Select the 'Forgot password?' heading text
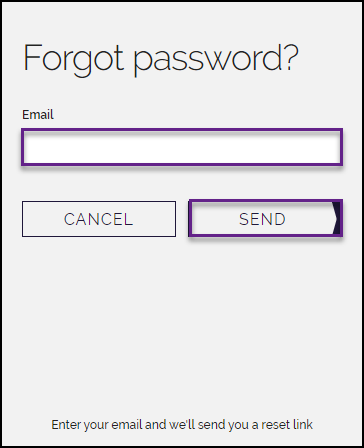The width and height of the screenshot is (364, 448). (161, 59)
